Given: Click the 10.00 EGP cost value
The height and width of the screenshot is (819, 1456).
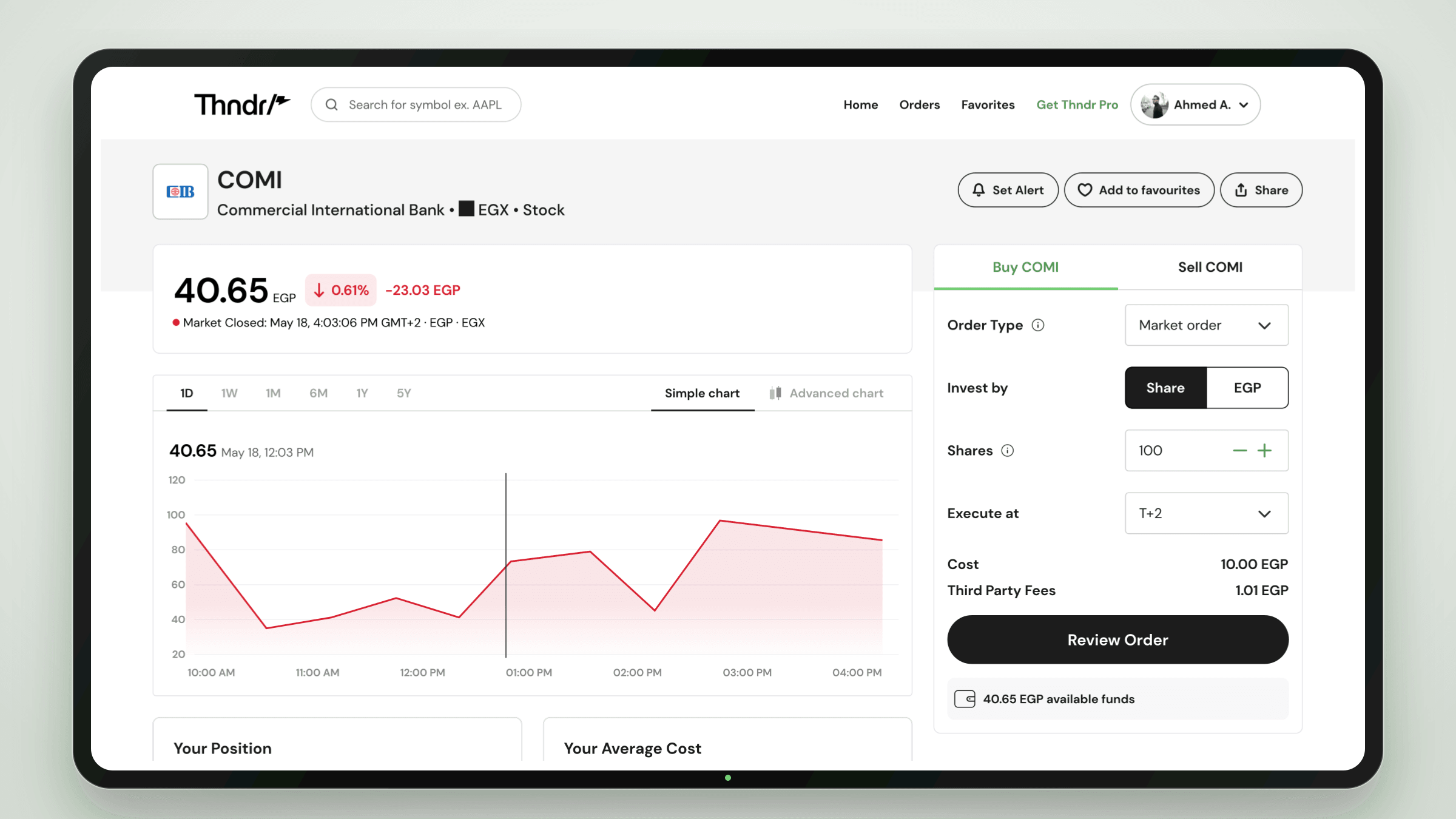Looking at the screenshot, I should tap(1254, 564).
